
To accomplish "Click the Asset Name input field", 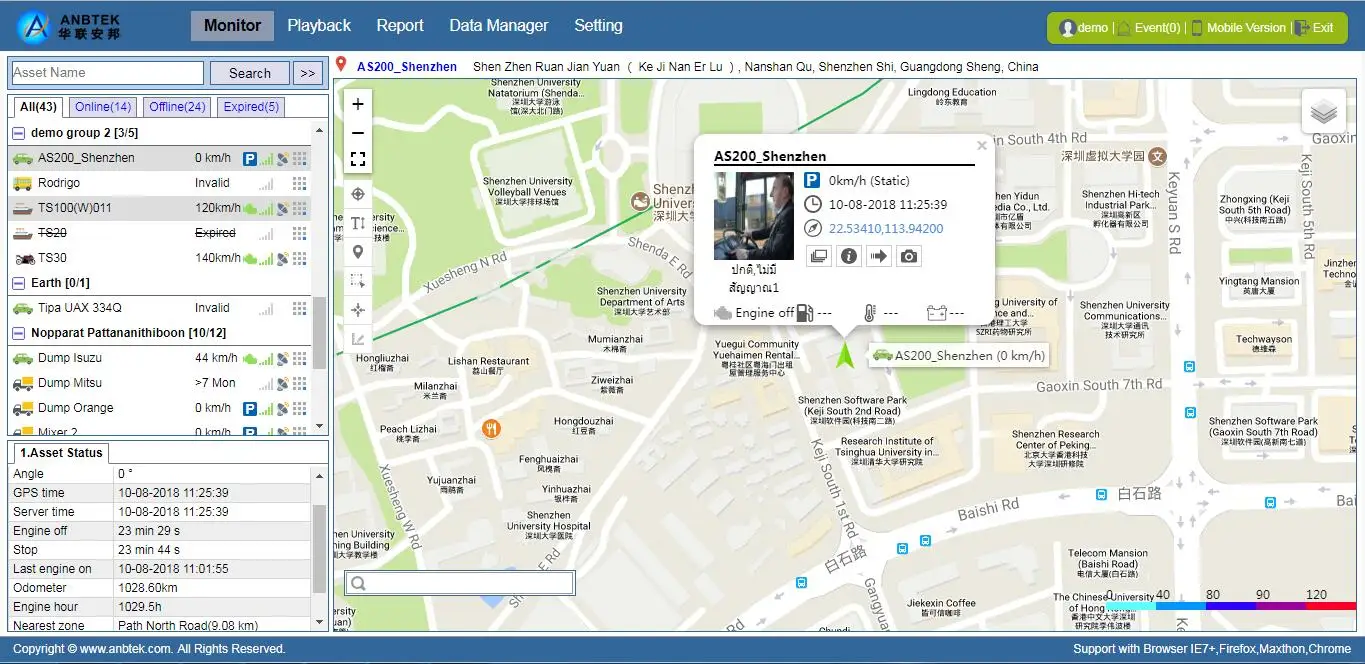I will 107,73.
